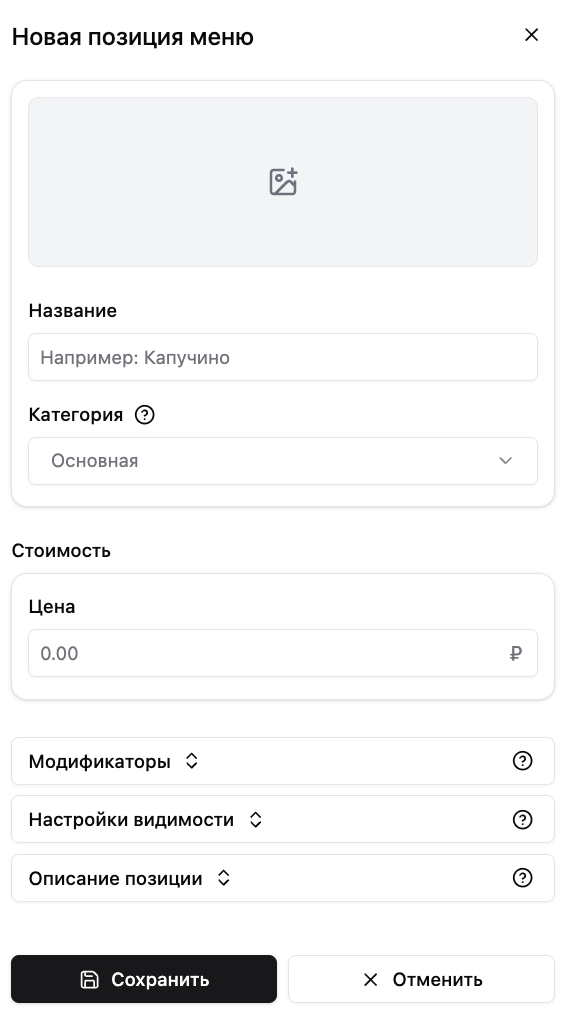Click the Сохранить button
The height and width of the screenshot is (1020, 568).
[144, 979]
